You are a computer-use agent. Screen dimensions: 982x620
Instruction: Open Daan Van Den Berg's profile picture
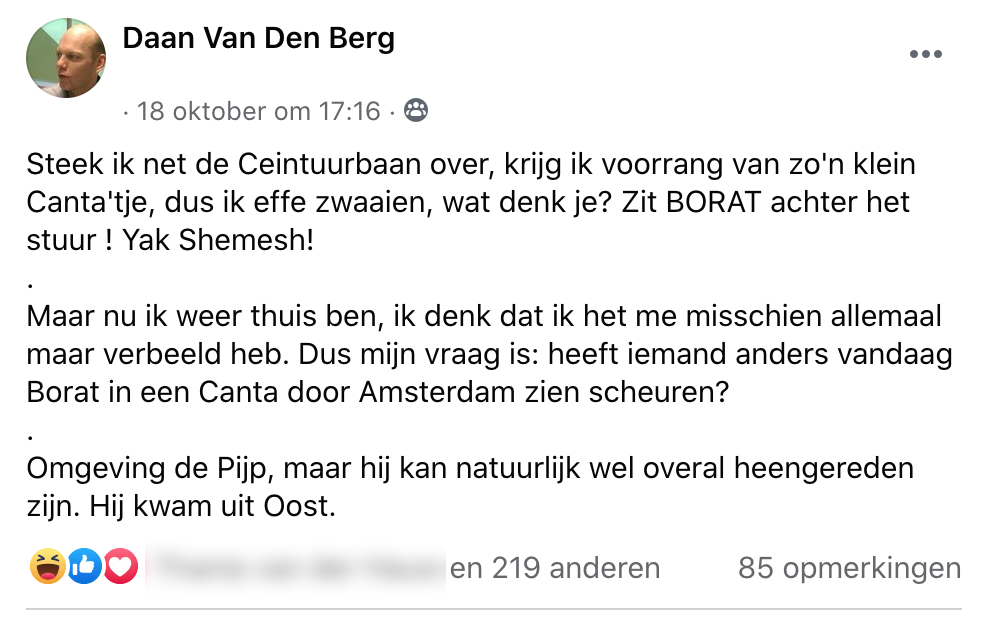(x=66, y=58)
